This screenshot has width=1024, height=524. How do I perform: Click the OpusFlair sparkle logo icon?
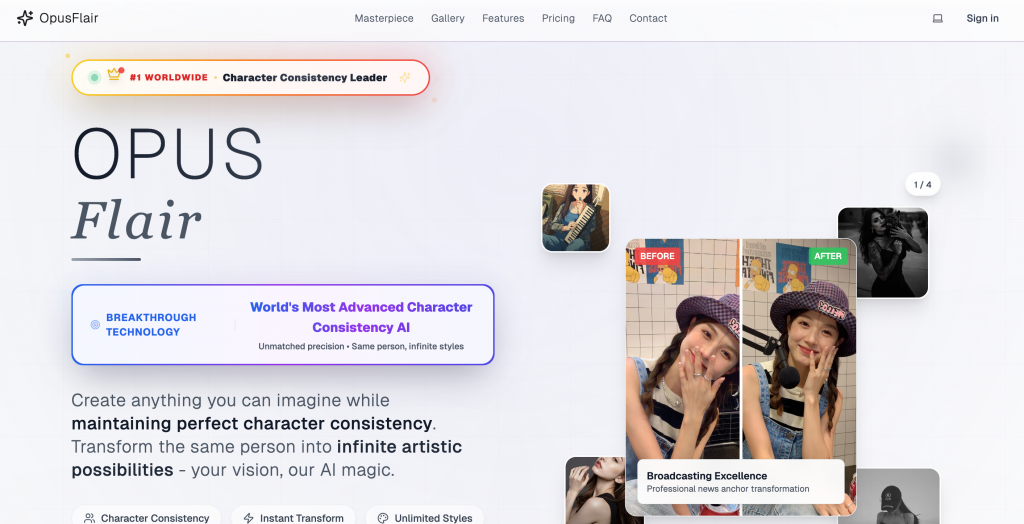point(25,18)
